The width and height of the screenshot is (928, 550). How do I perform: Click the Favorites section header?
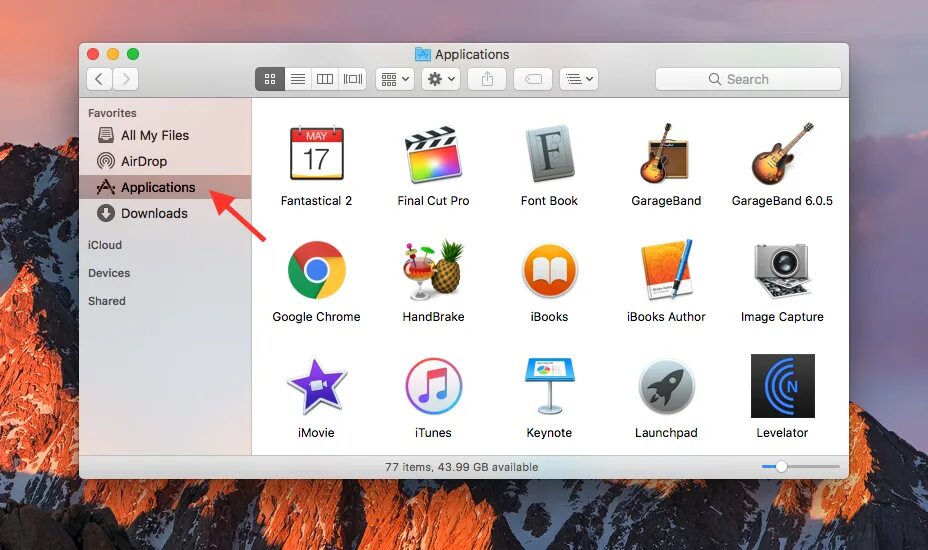tap(112, 113)
